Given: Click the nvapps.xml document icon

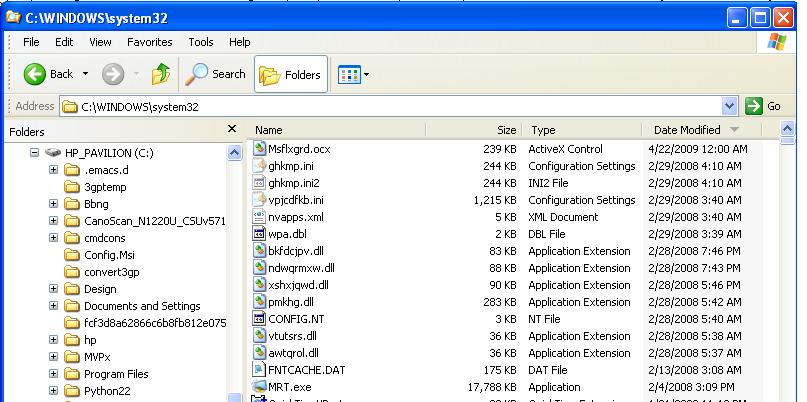Looking at the screenshot, I should pyautogui.click(x=259, y=217).
